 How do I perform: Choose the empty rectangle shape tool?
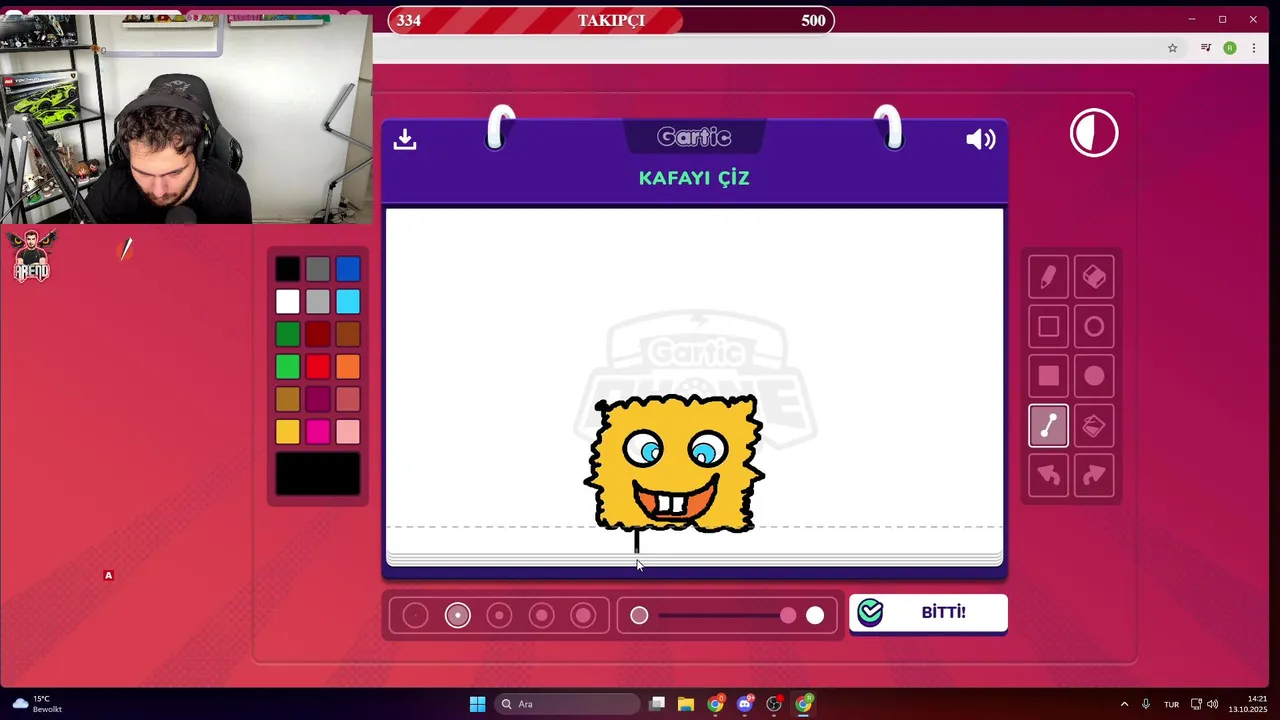tap(1048, 327)
